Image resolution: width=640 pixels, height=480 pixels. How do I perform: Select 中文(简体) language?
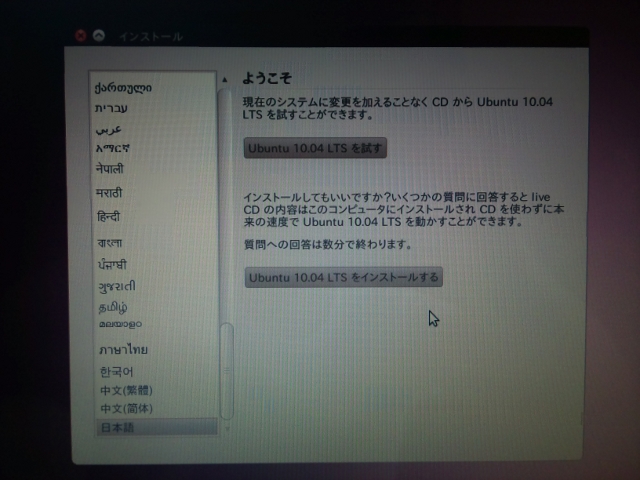(126, 408)
